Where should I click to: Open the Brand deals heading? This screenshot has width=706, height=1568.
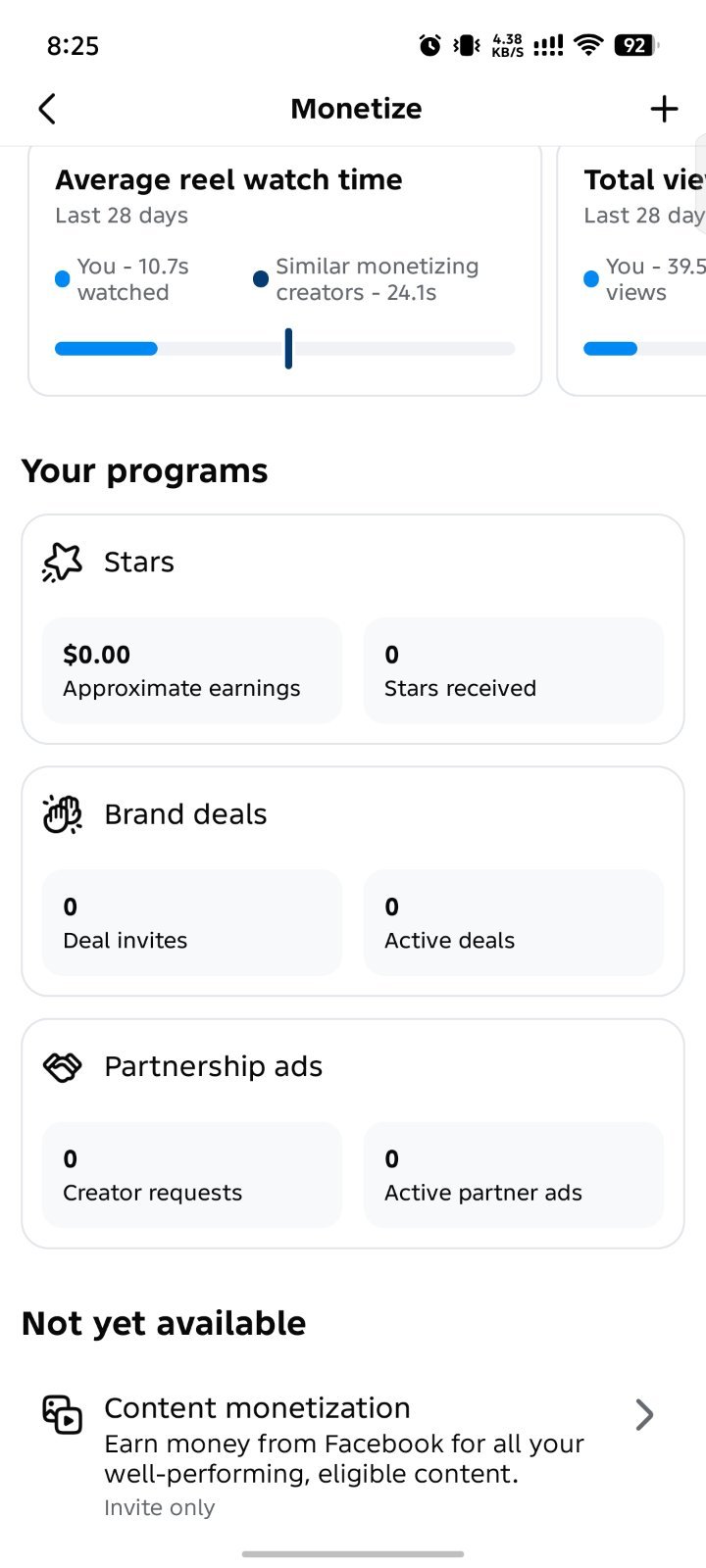tap(185, 814)
